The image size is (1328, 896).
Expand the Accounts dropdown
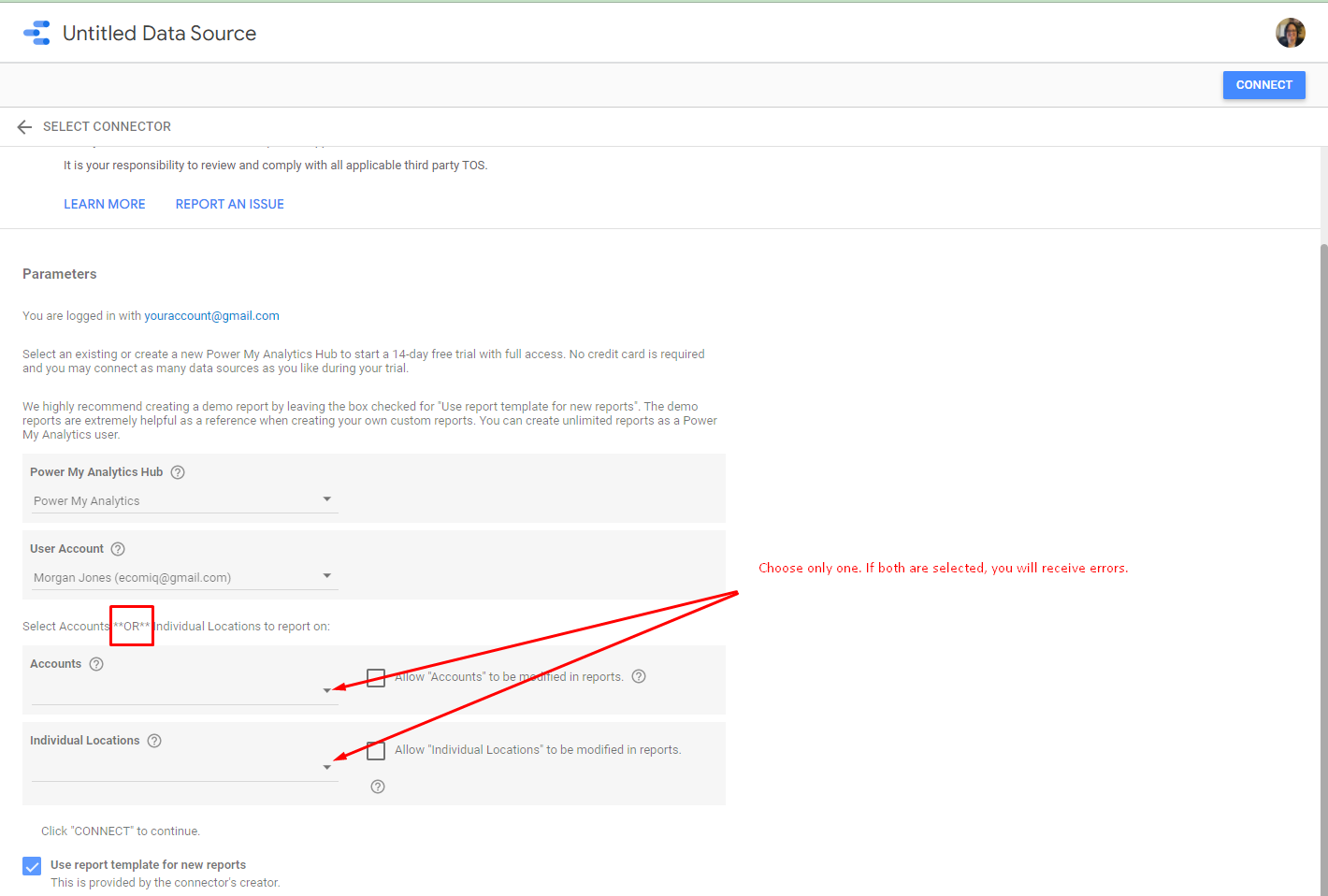(184, 691)
